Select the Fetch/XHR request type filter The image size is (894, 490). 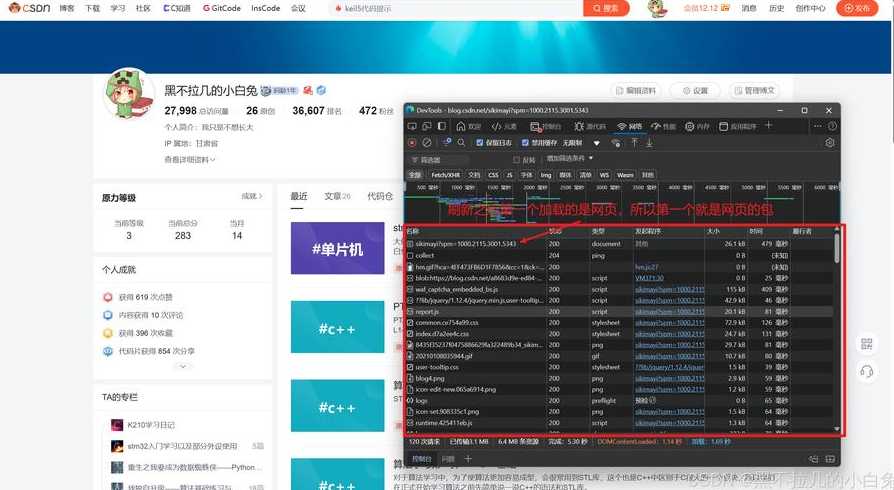pos(445,175)
